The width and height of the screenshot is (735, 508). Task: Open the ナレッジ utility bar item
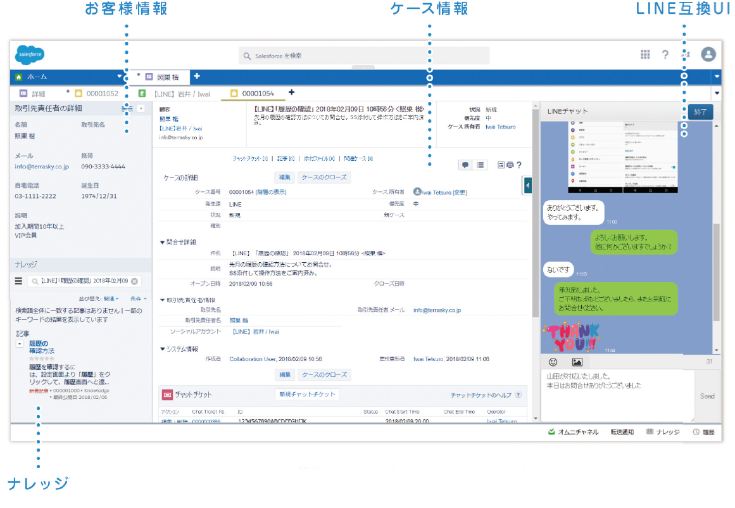tap(663, 432)
